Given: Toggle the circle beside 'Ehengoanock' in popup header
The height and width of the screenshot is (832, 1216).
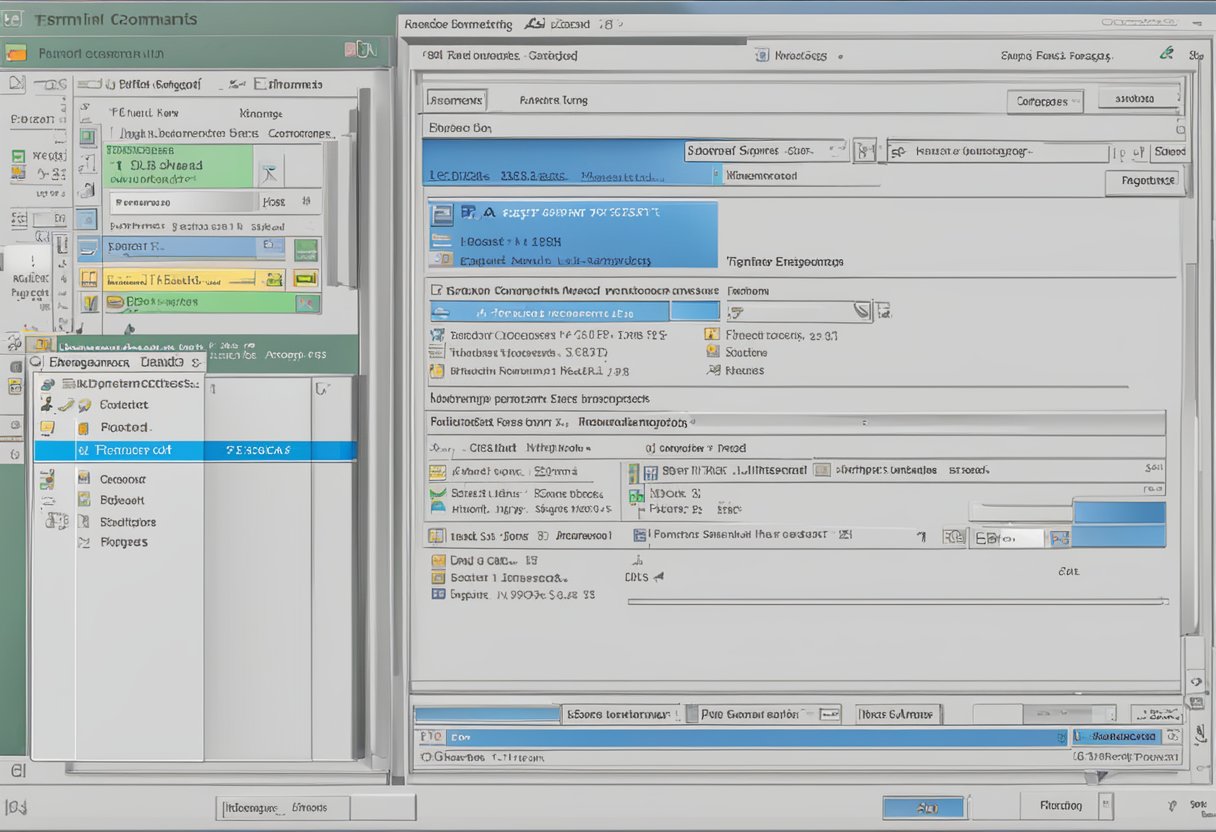Looking at the screenshot, I should [37, 362].
